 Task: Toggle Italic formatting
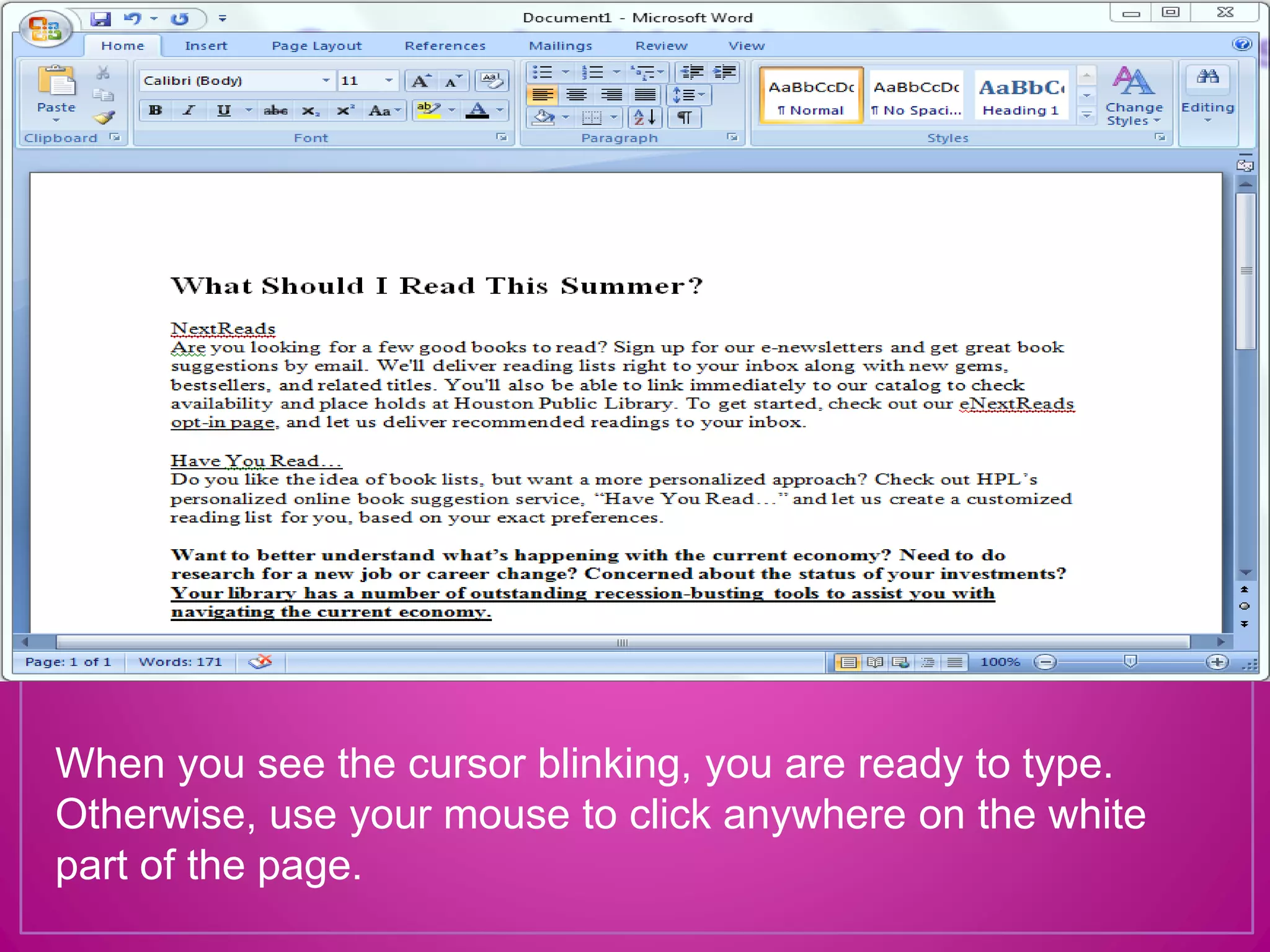[189, 111]
